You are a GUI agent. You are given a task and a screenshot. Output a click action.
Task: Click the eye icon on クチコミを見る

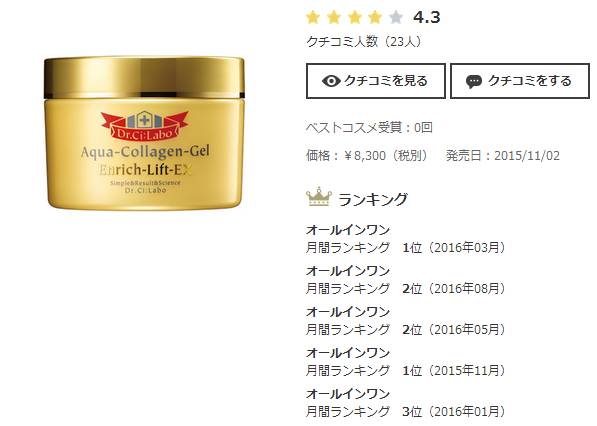331,81
